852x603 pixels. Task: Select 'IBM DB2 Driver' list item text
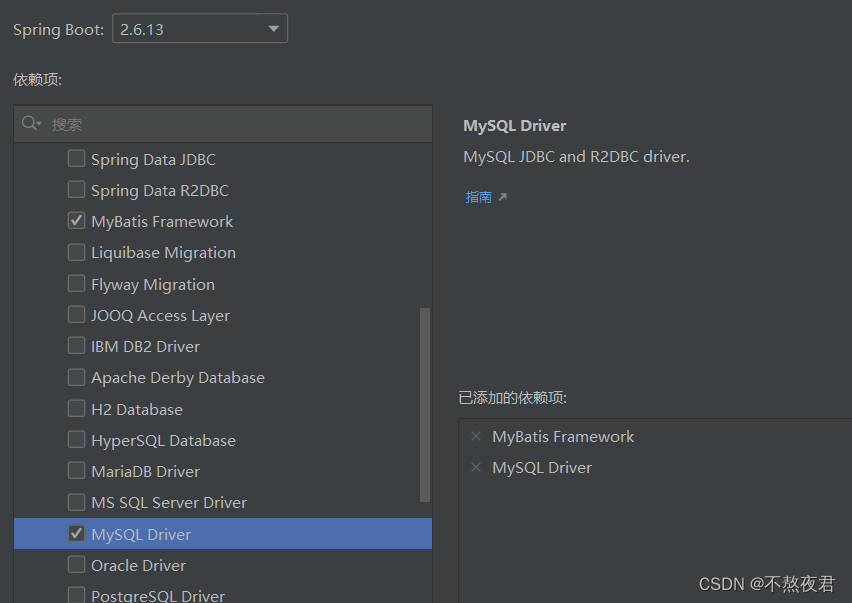click(146, 347)
